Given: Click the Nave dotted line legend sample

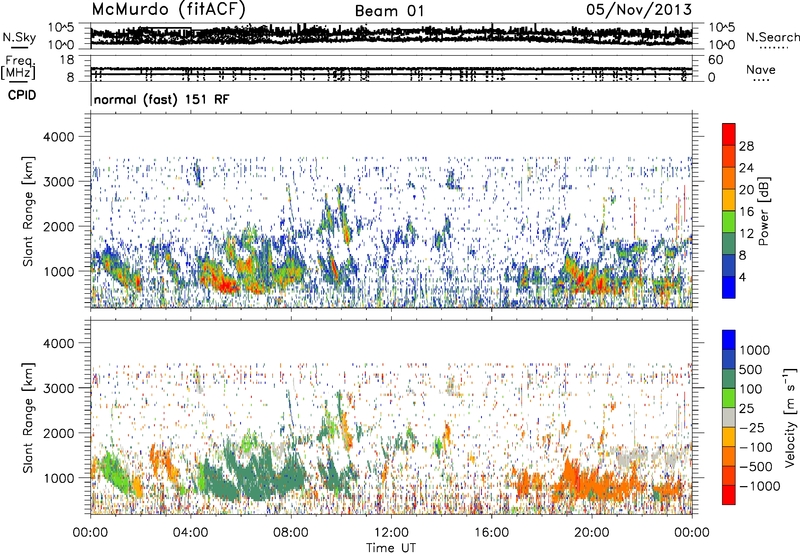Looking at the screenshot, I should pos(761,81).
